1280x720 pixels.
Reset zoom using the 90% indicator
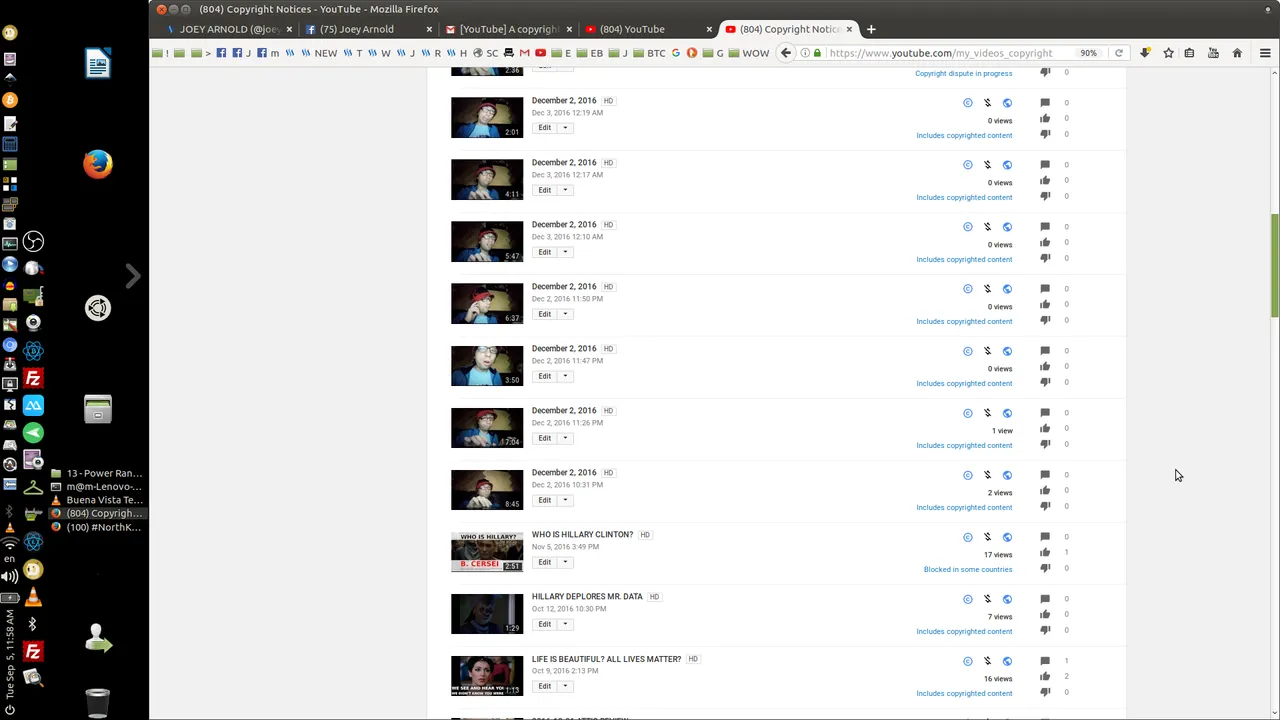(1088, 53)
